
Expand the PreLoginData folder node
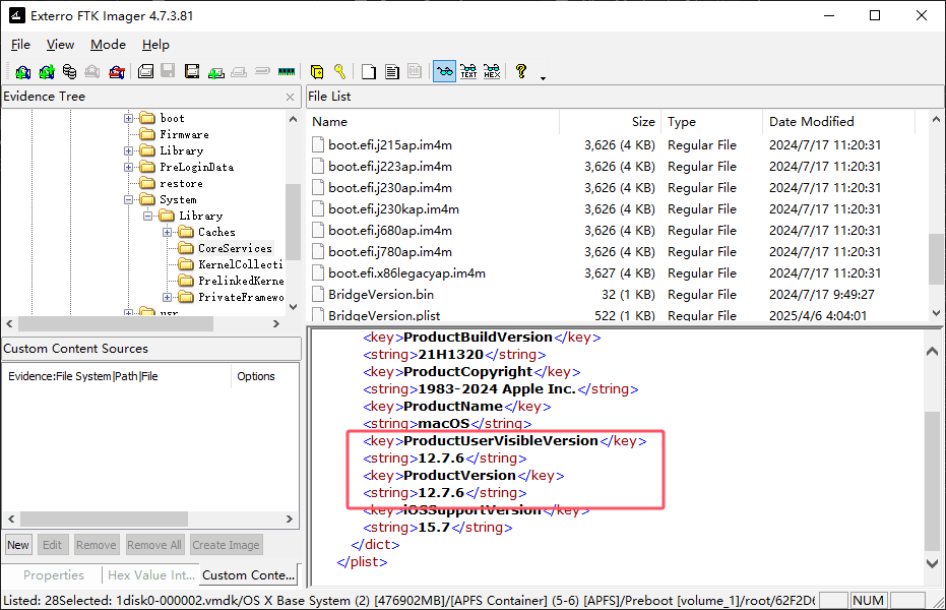coord(129,167)
